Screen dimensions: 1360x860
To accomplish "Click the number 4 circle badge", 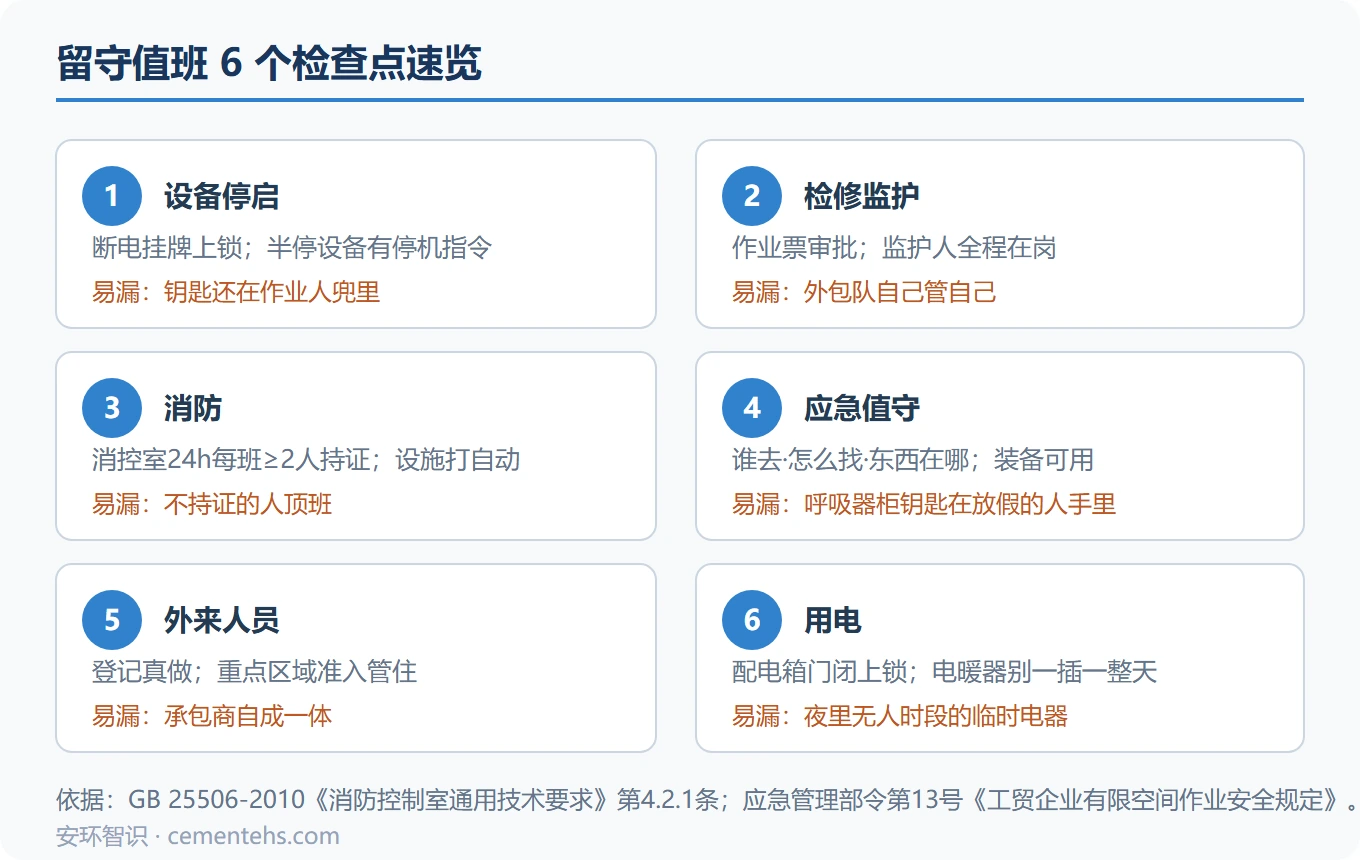I will coord(752,408).
